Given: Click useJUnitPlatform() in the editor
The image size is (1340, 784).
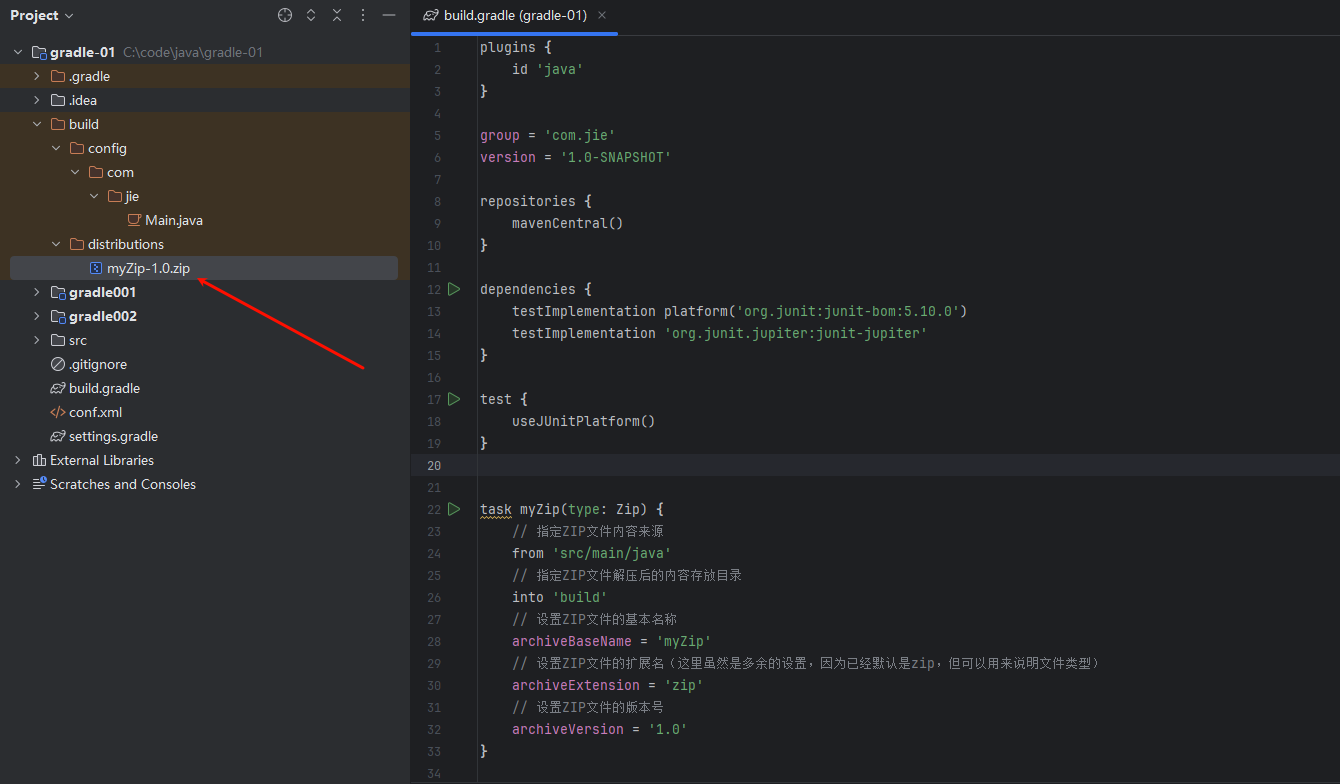Looking at the screenshot, I should point(584,421).
